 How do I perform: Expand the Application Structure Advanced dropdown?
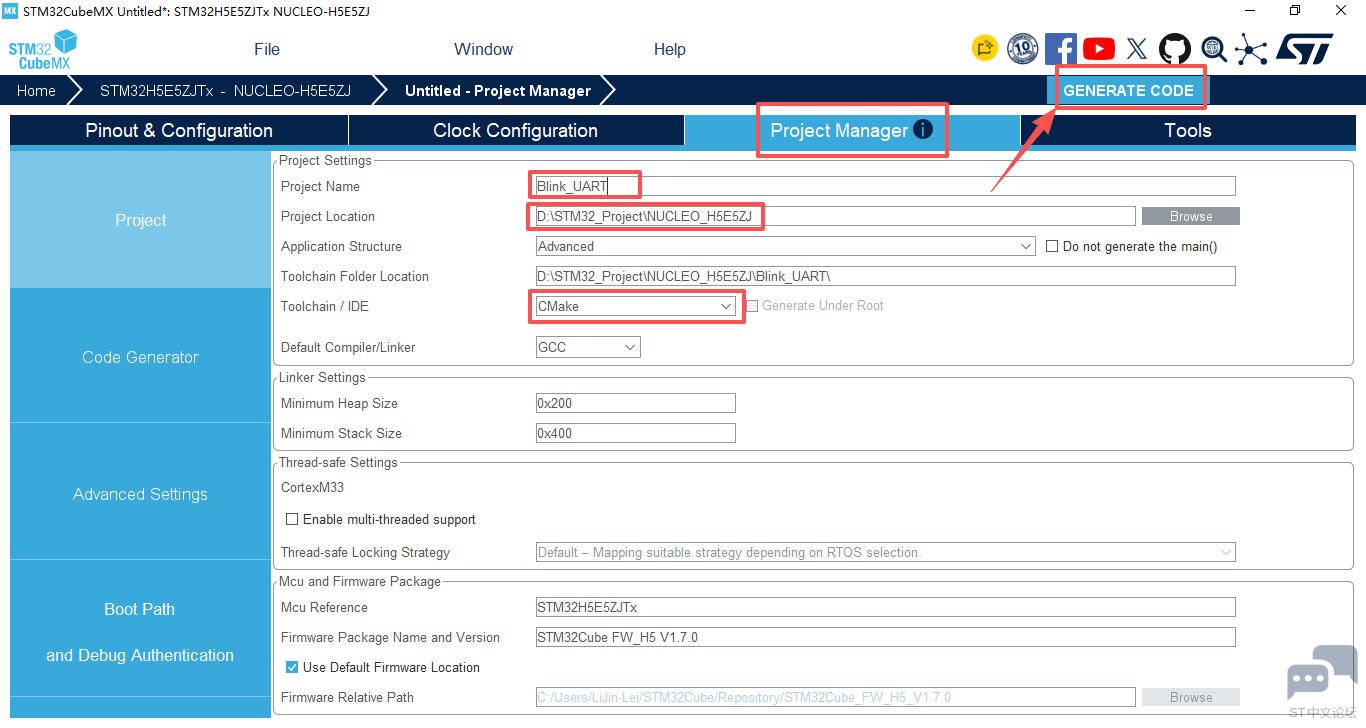pyautogui.click(x=786, y=246)
